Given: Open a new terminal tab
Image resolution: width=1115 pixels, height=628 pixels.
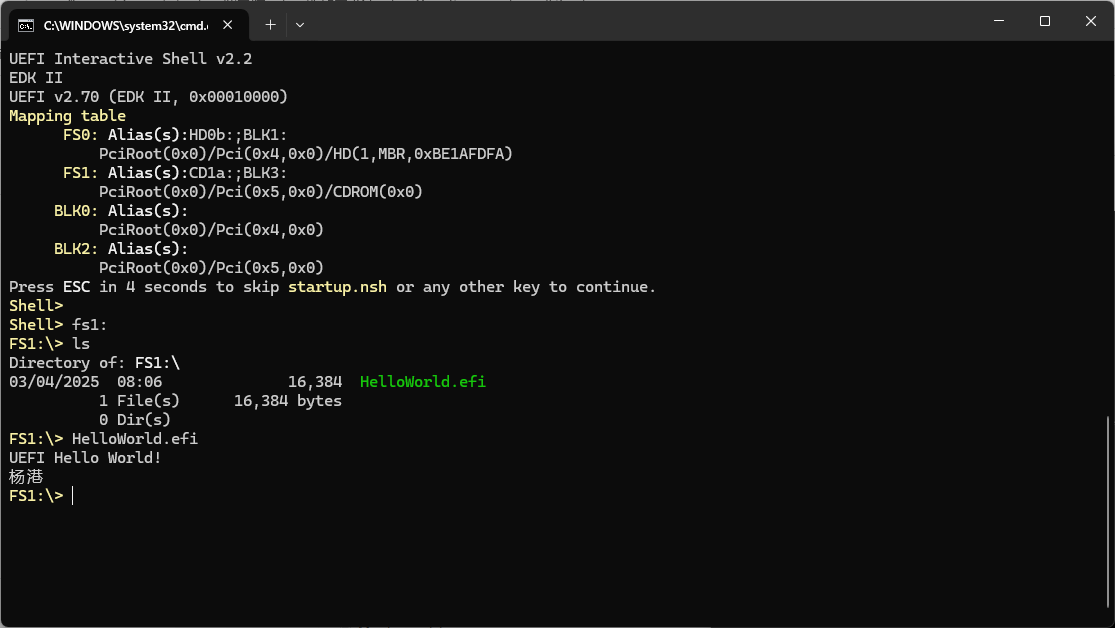Looking at the screenshot, I should 270,25.
